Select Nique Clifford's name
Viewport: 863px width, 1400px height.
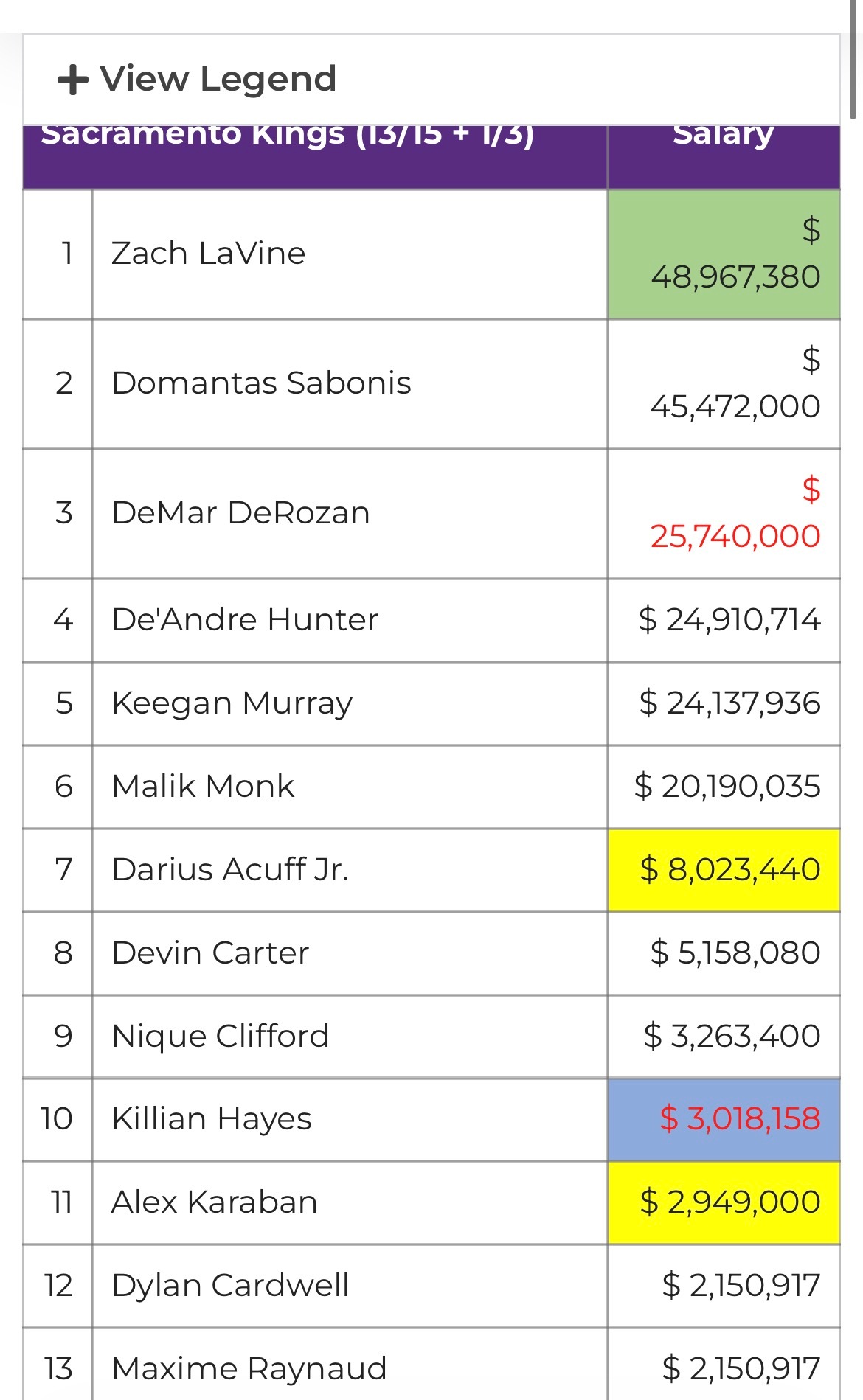[221, 1037]
